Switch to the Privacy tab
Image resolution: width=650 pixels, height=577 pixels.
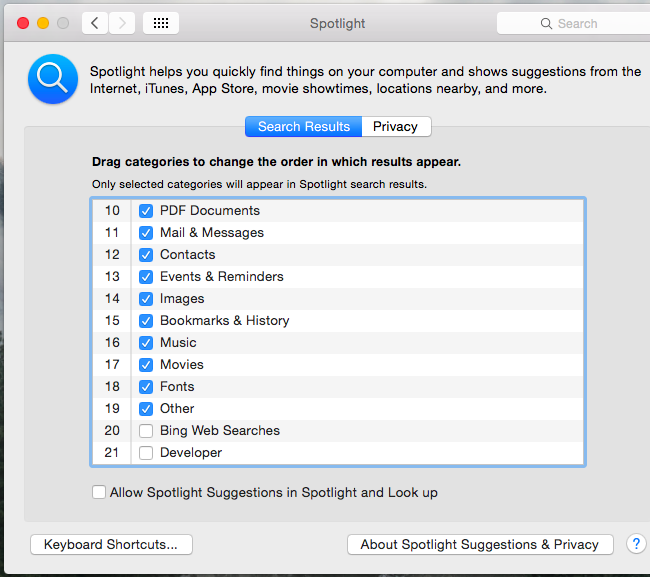pos(395,127)
